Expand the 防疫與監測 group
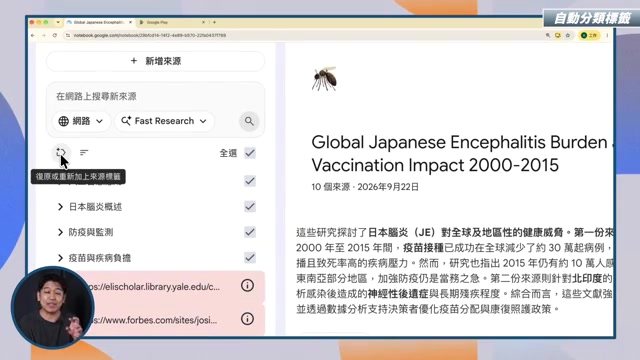Viewport: 640px width, 360px height. click(x=60, y=232)
